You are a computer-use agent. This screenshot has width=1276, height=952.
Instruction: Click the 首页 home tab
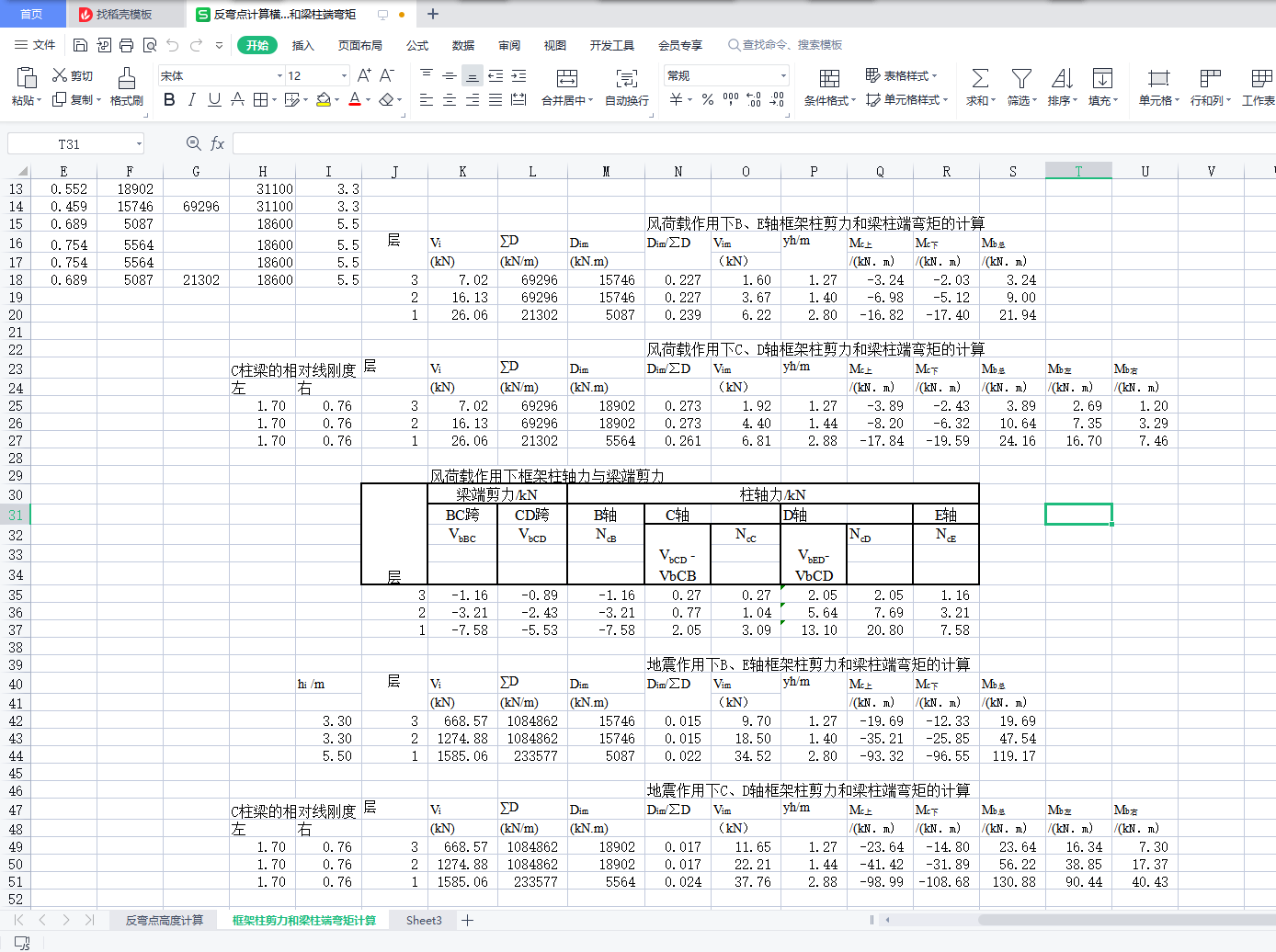[32, 14]
